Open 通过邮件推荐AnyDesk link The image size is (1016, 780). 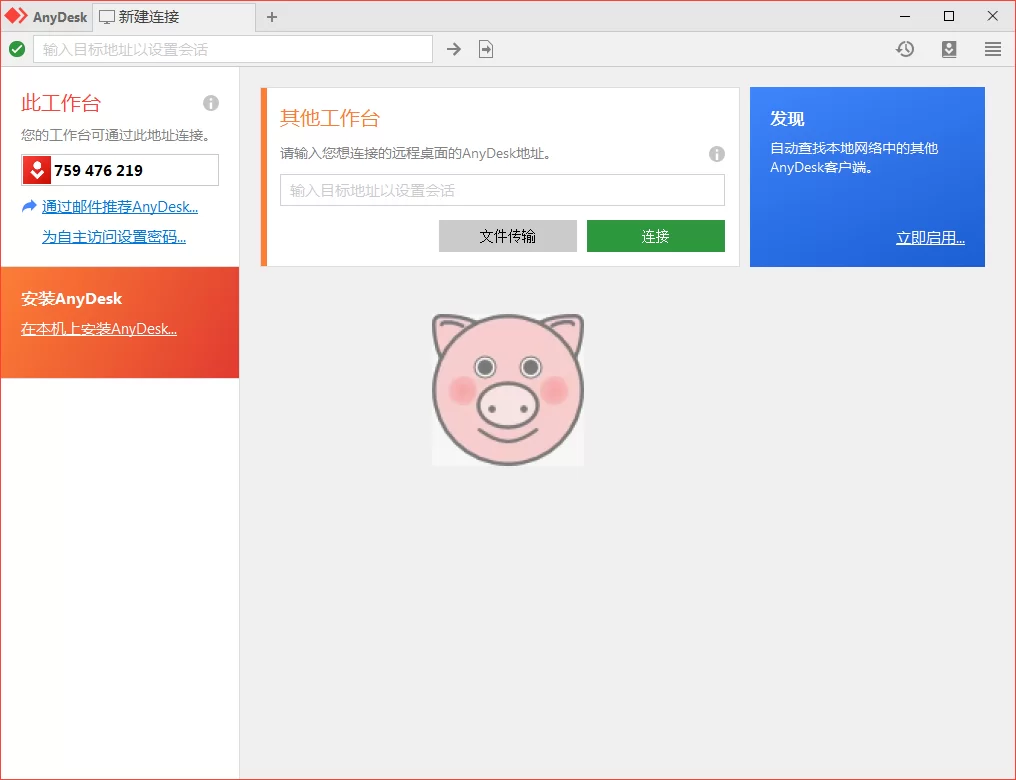(x=120, y=207)
